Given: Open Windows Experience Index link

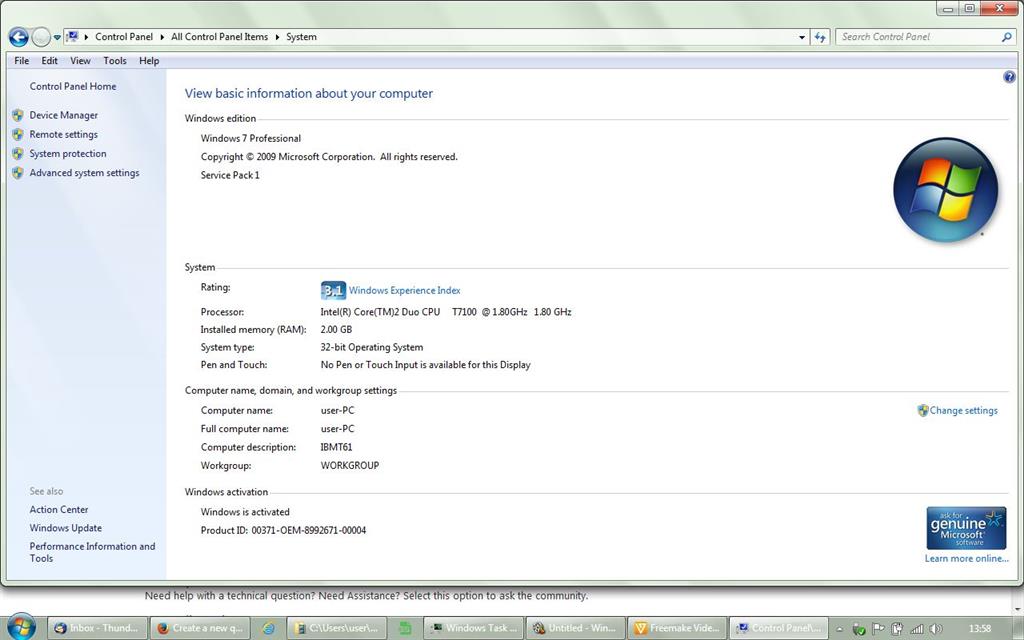Looking at the screenshot, I should pos(404,291).
